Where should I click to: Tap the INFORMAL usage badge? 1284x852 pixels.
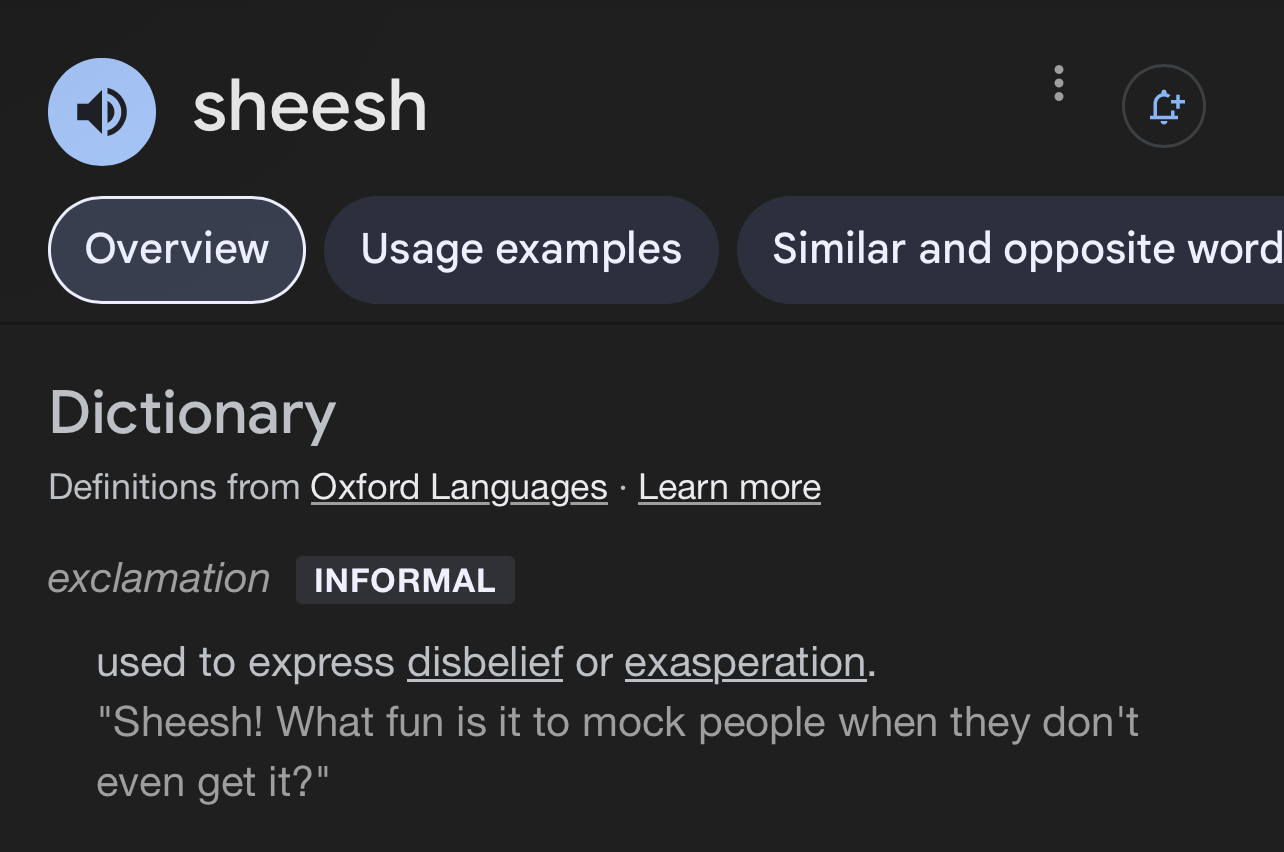[405, 580]
